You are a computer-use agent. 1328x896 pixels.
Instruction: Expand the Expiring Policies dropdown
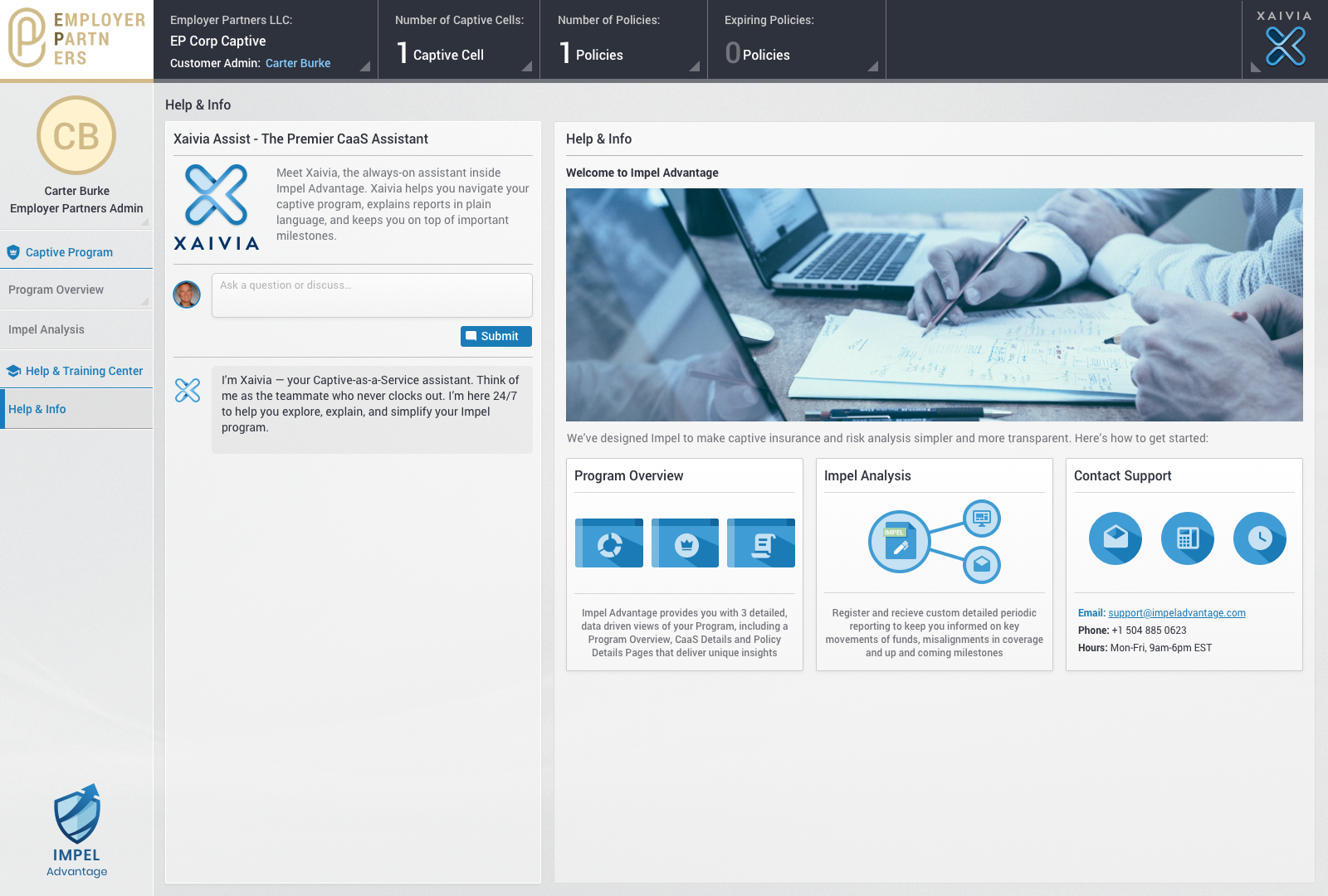(x=873, y=66)
